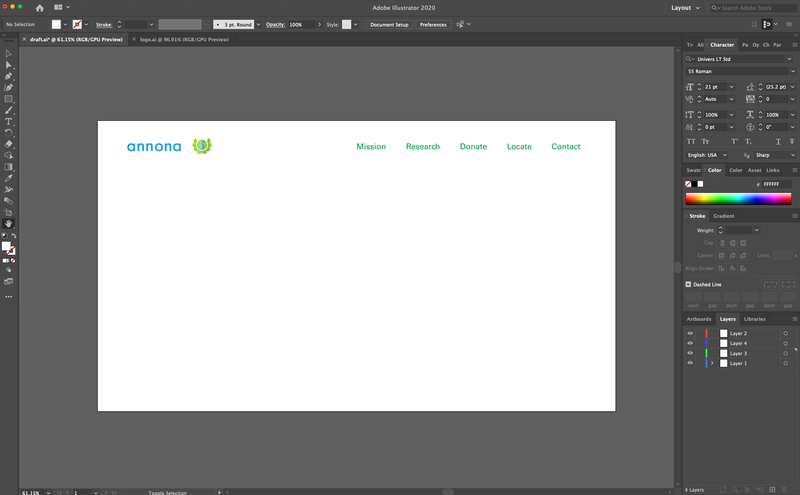Click the Preferences button
The height and width of the screenshot is (495, 800).
pyautogui.click(x=433, y=24)
